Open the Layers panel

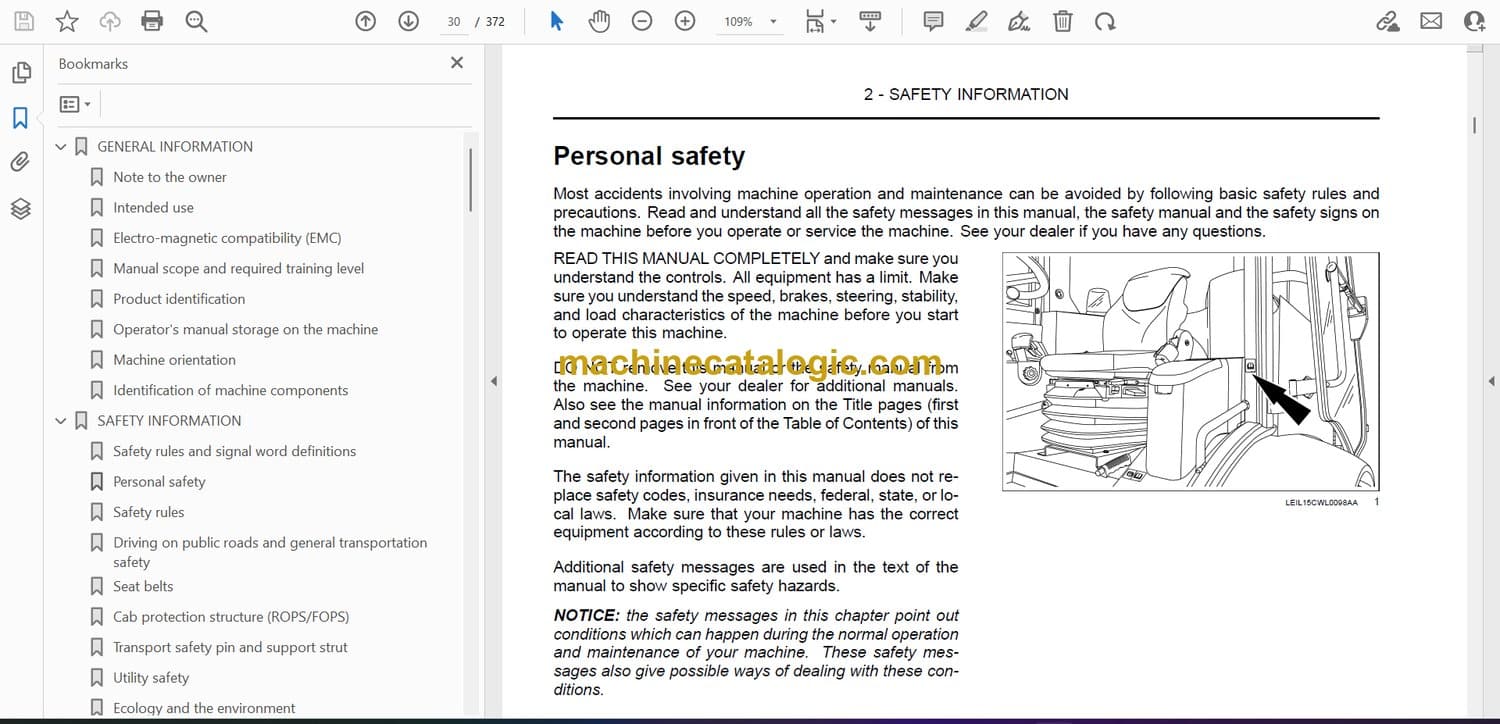coord(20,208)
